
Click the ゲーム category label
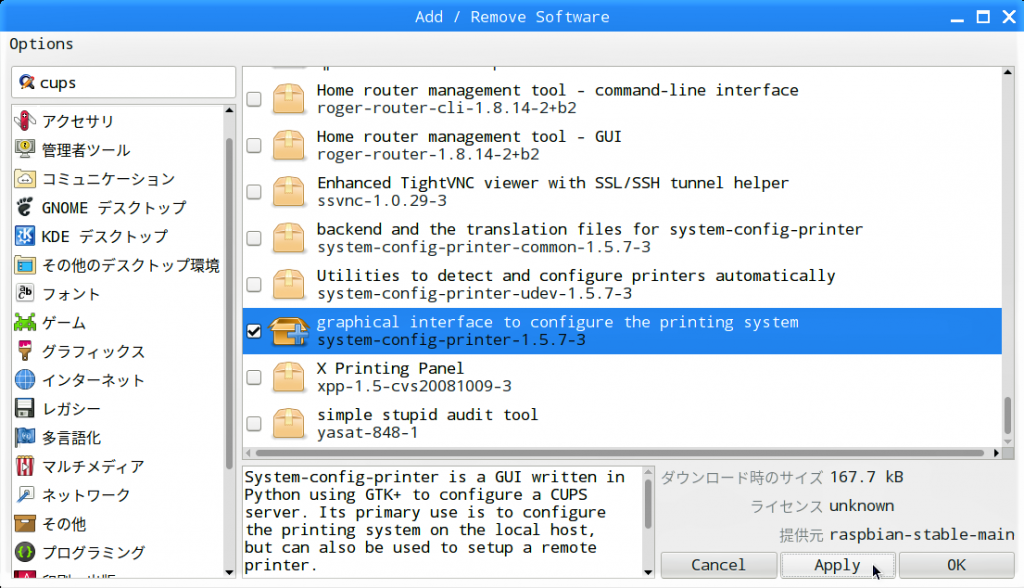pyautogui.click(x=64, y=323)
